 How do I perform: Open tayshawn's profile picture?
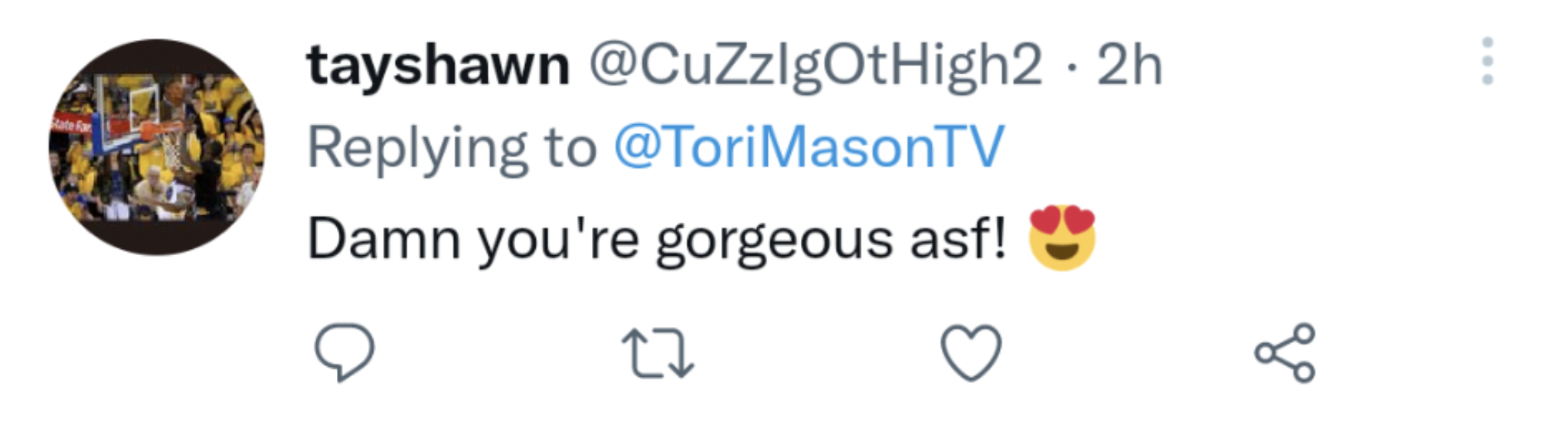157,147
